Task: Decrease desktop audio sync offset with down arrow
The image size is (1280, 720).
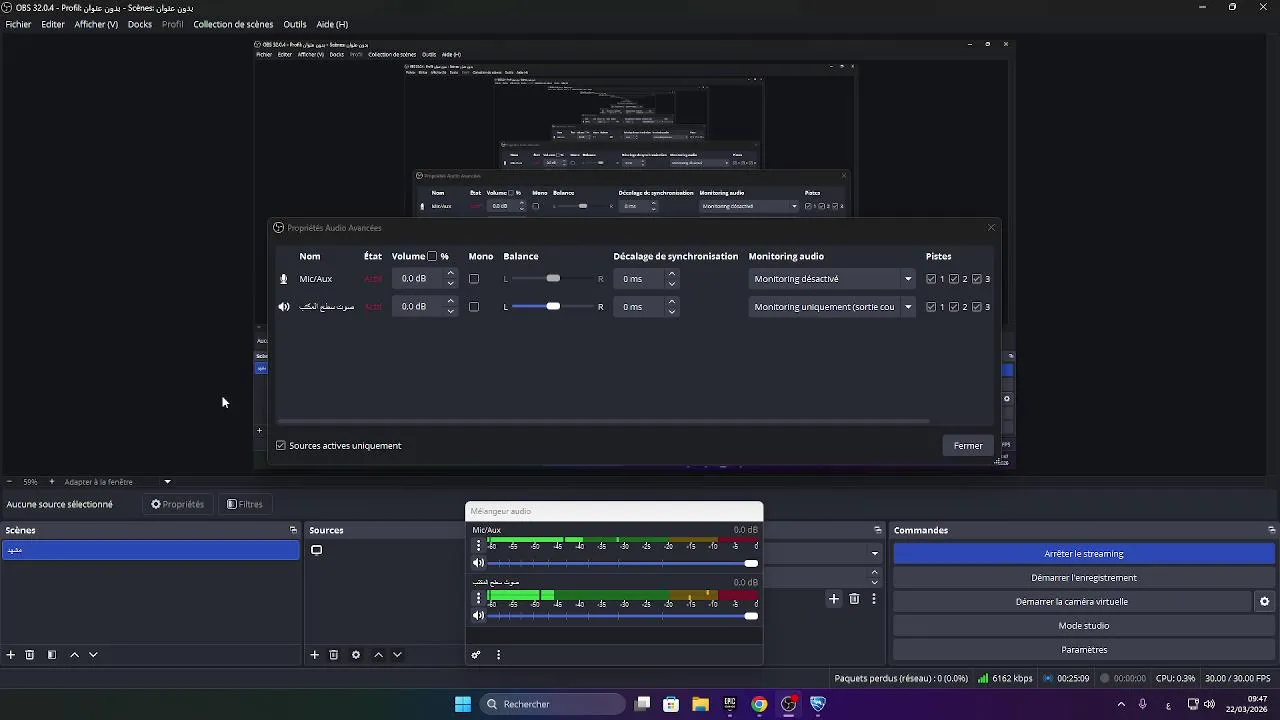Action: [x=671, y=312]
